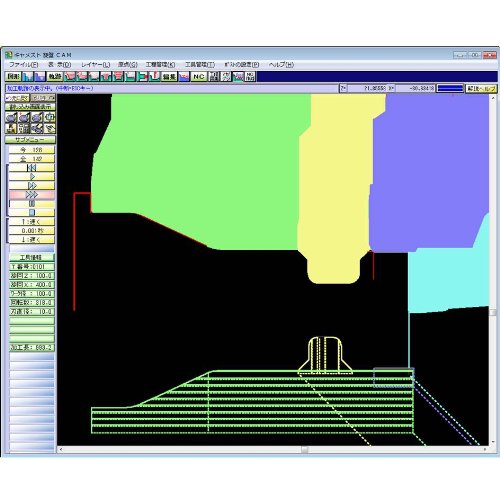Select the machining icon with red up arrow

(x=154, y=76)
